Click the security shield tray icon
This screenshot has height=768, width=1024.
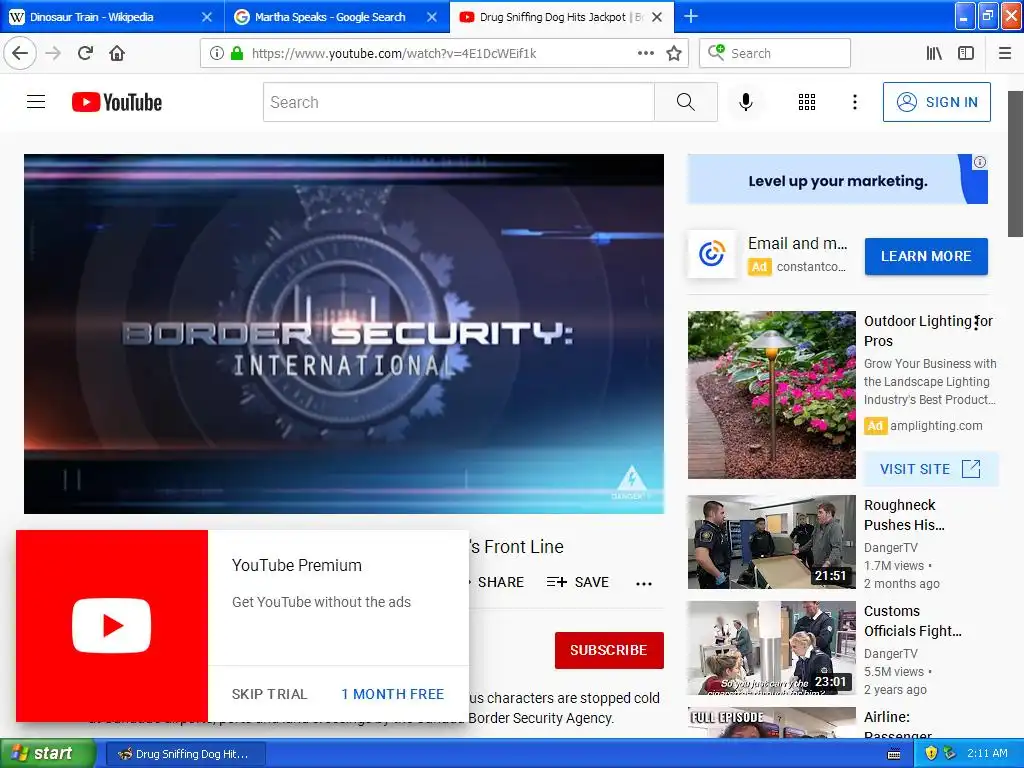(931, 753)
